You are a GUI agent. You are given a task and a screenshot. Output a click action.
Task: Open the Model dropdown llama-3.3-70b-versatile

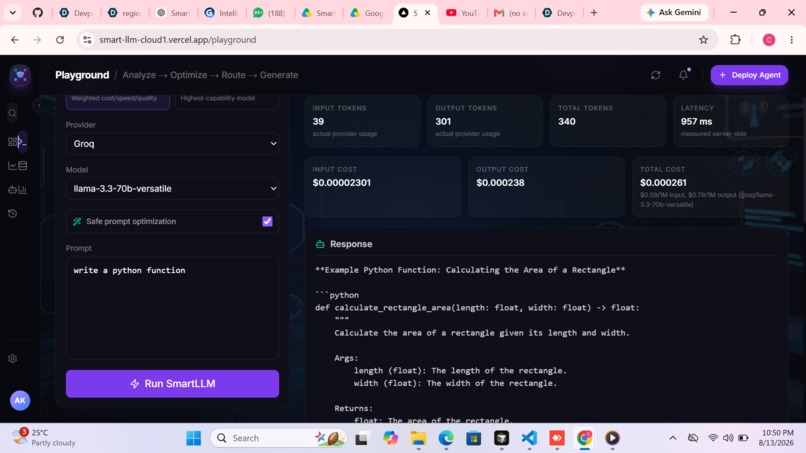tap(172, 188)
